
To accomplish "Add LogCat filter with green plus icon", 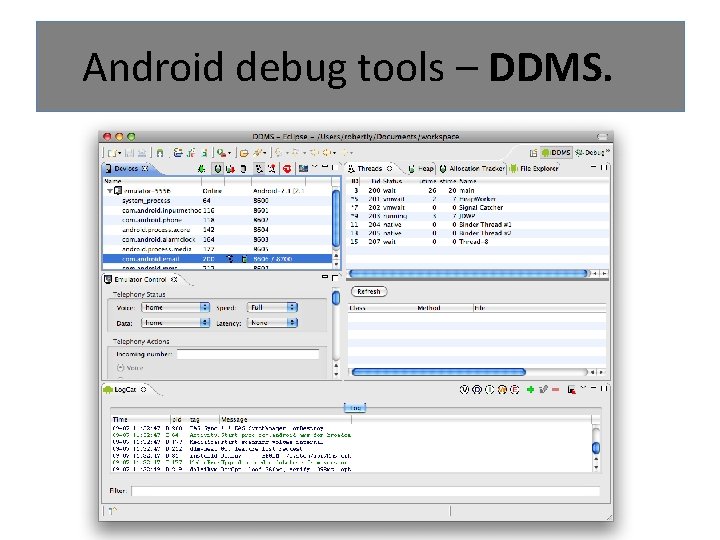I will click(x=530, y=389).
